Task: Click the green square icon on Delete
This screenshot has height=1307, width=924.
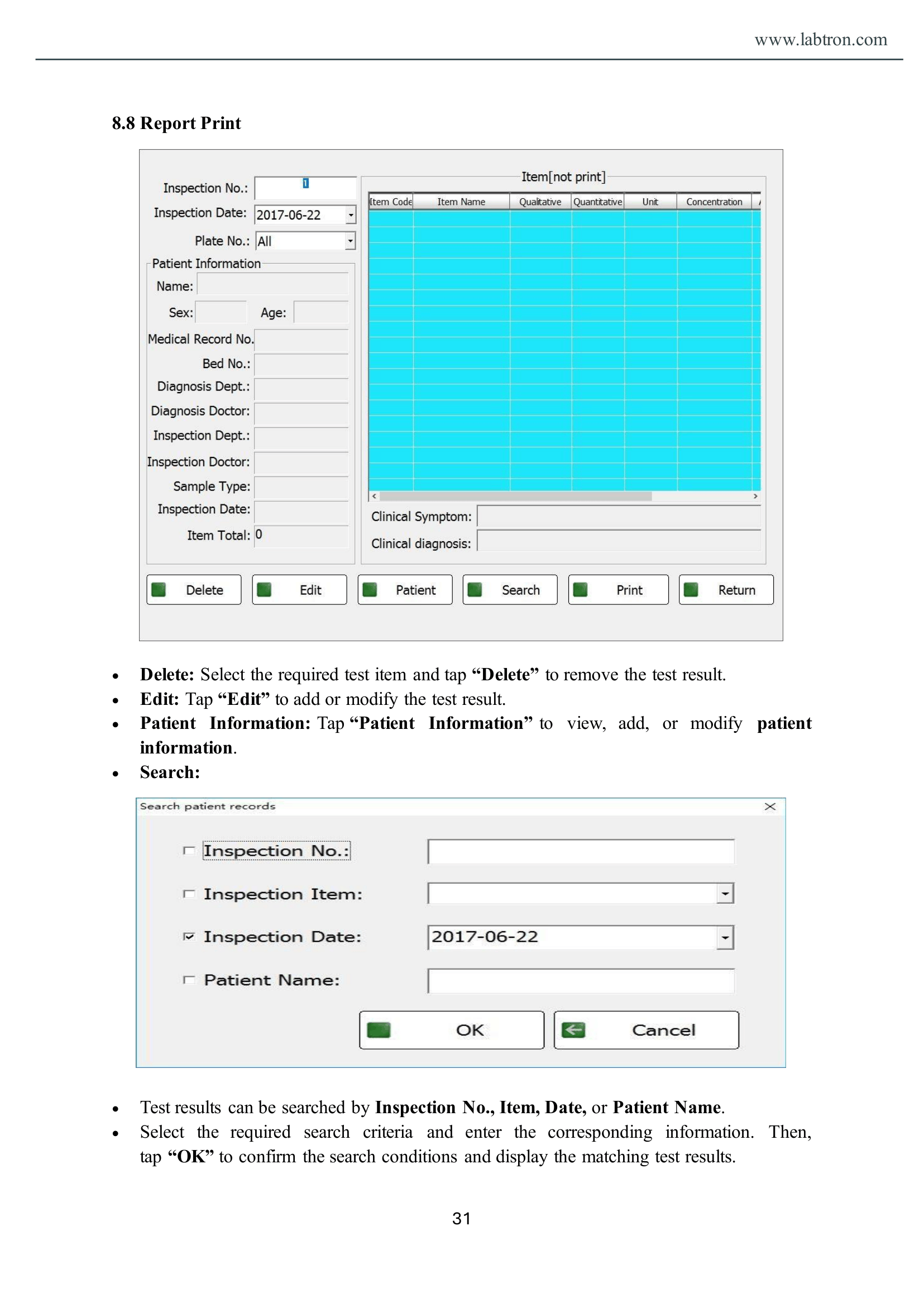Action: (159, 590)
